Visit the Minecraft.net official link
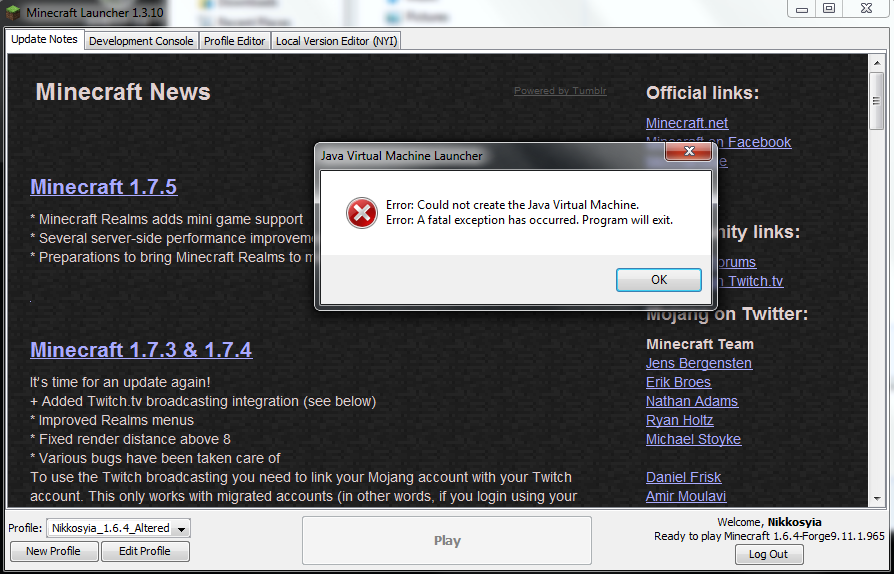Viewport: 894px width, 574px height. 687,123
